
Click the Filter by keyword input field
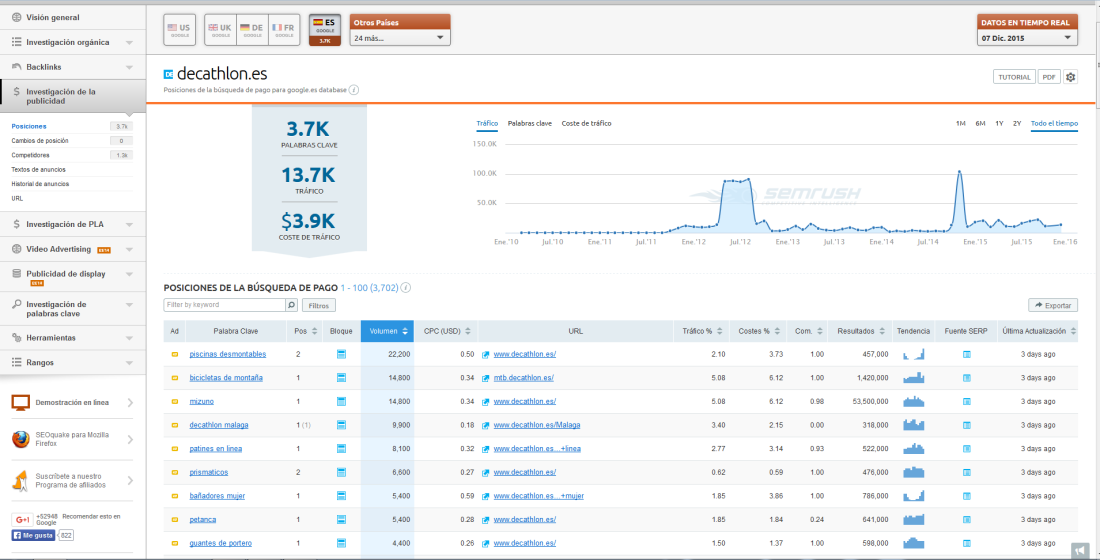(224, 305)
